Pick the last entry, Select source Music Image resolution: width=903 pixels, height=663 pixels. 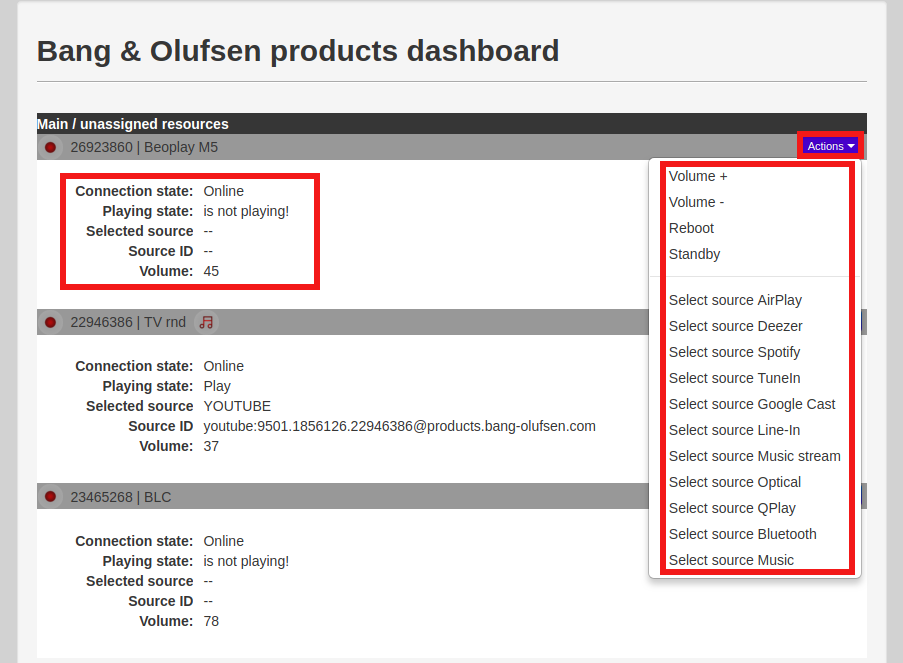pyautogui.click(x=731, y=560)
